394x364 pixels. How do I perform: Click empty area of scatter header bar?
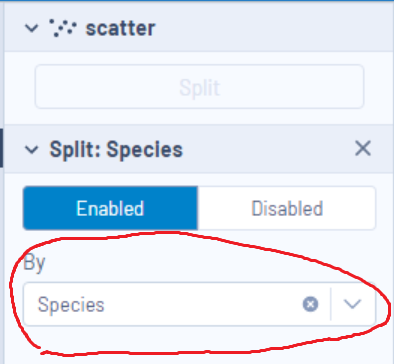click(x=267, y=28)
